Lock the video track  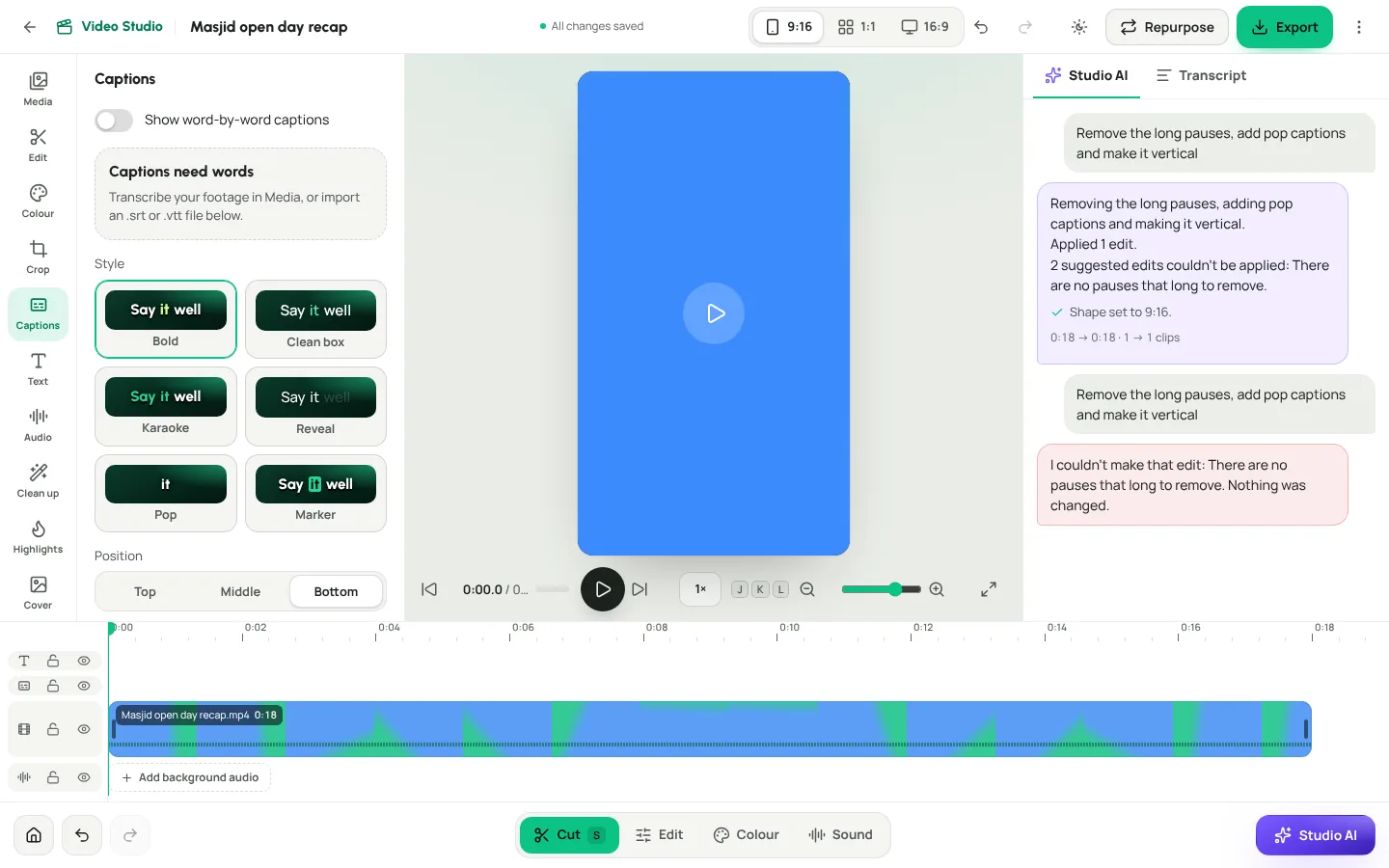tap(53, 729)
